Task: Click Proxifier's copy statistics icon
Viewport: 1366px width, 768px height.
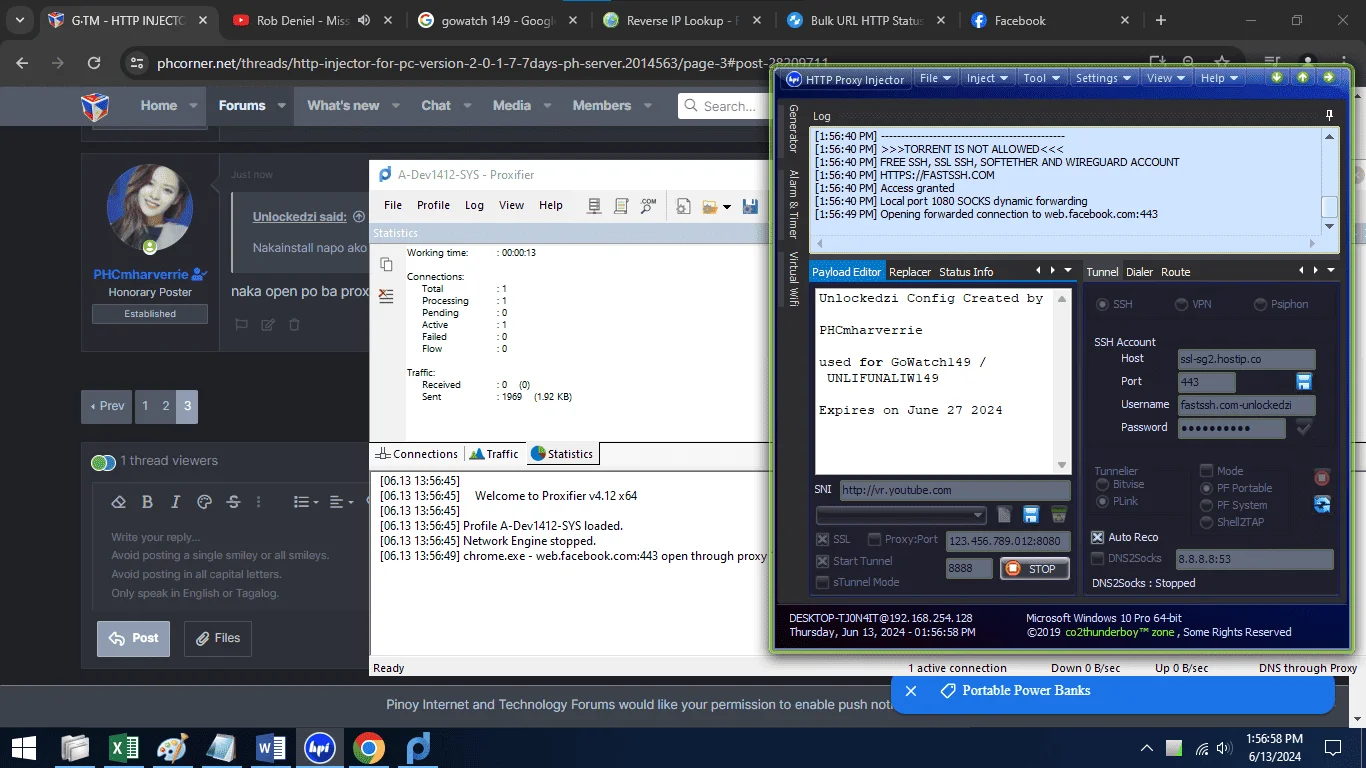Action: [386, 264]
